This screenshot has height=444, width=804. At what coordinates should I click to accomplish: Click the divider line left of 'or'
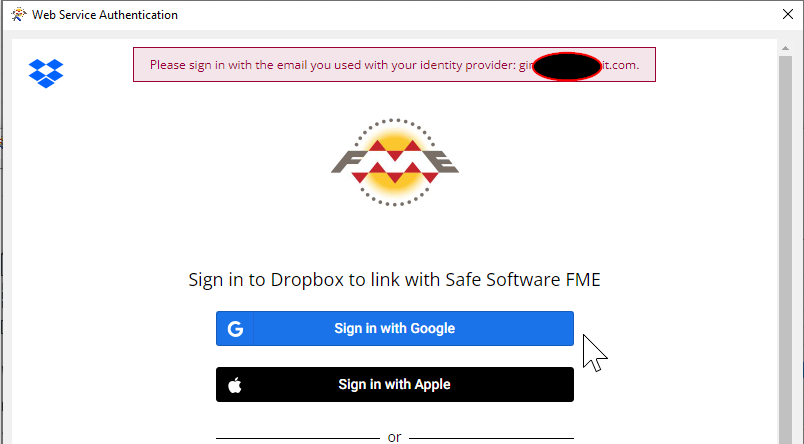[298, 438]
